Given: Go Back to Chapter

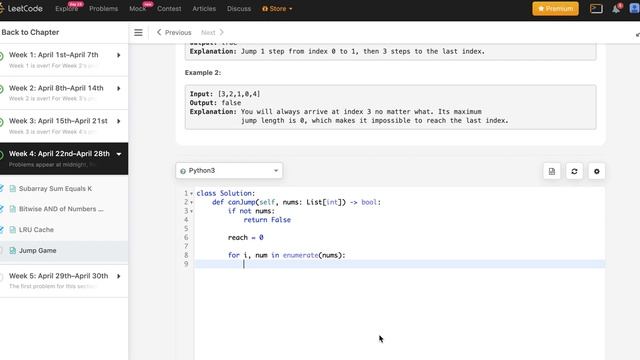Looking at the screenshot, I should tap(30, 32).
